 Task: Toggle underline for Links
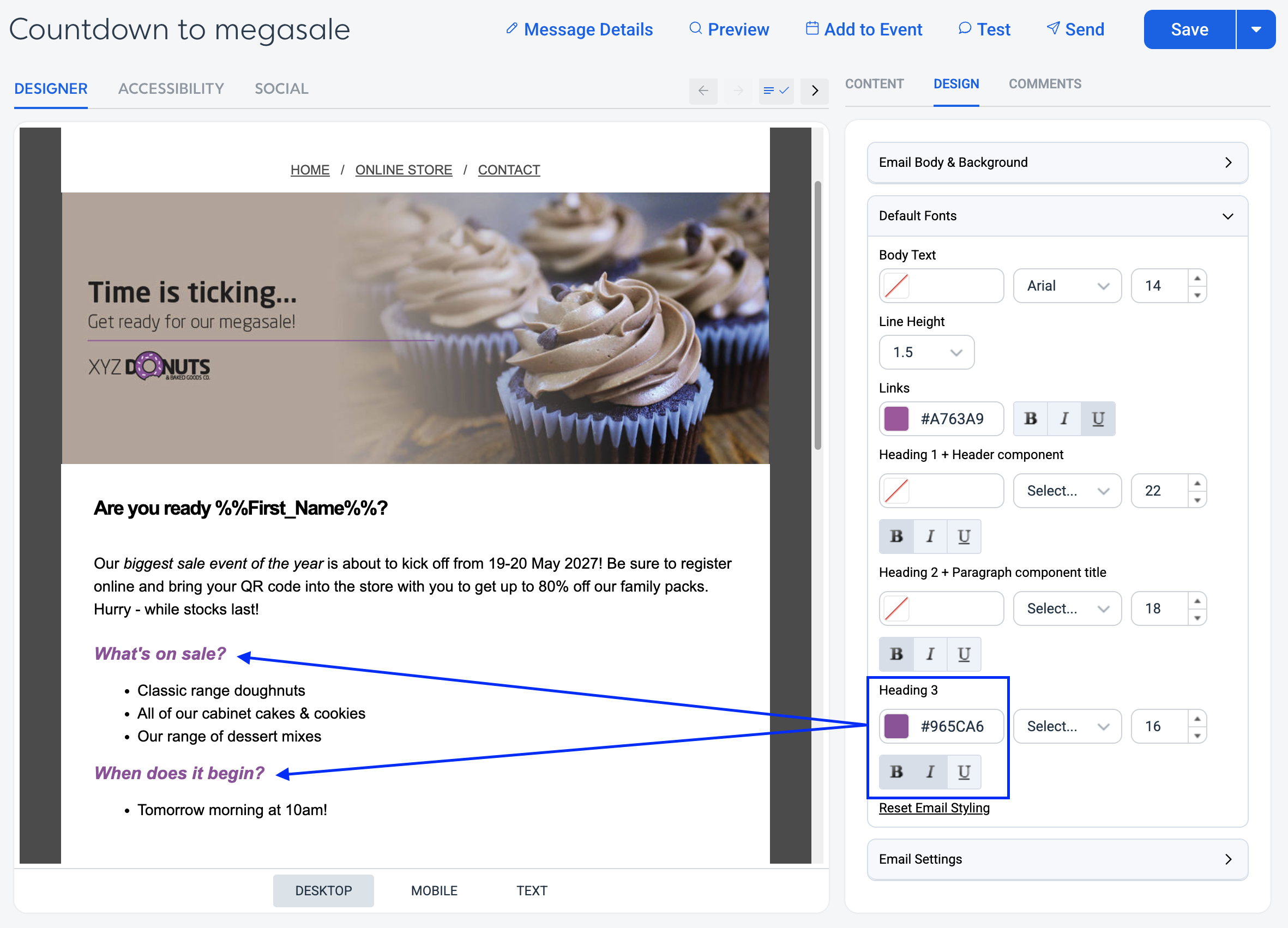(x=1098, y=419)
